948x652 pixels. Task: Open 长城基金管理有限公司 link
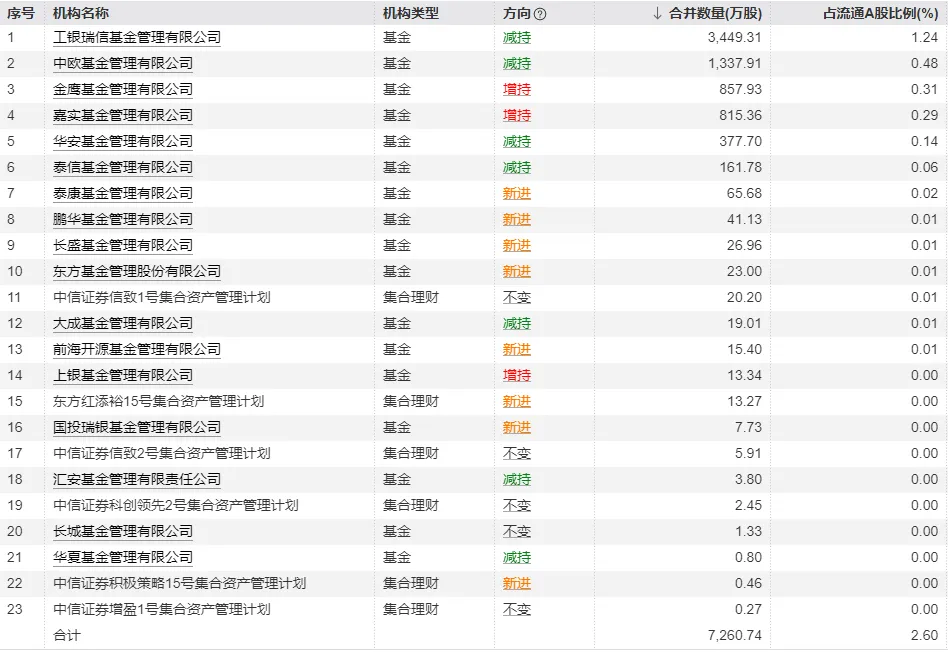[123, 532]
